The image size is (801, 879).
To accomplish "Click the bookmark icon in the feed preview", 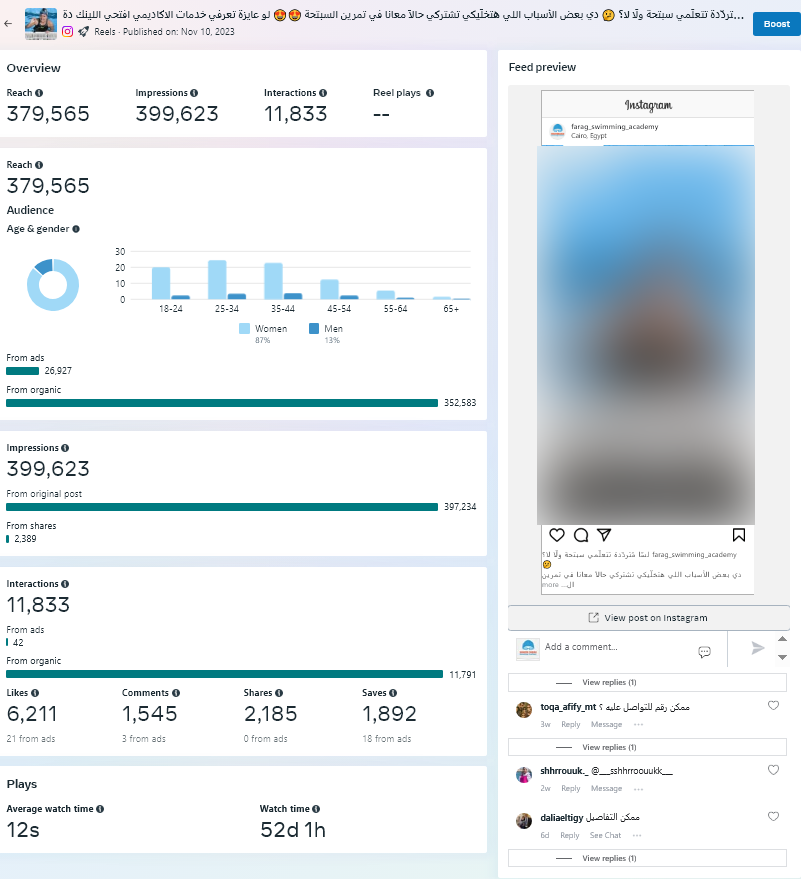I will pyautogui.click(x=738, y=535).
